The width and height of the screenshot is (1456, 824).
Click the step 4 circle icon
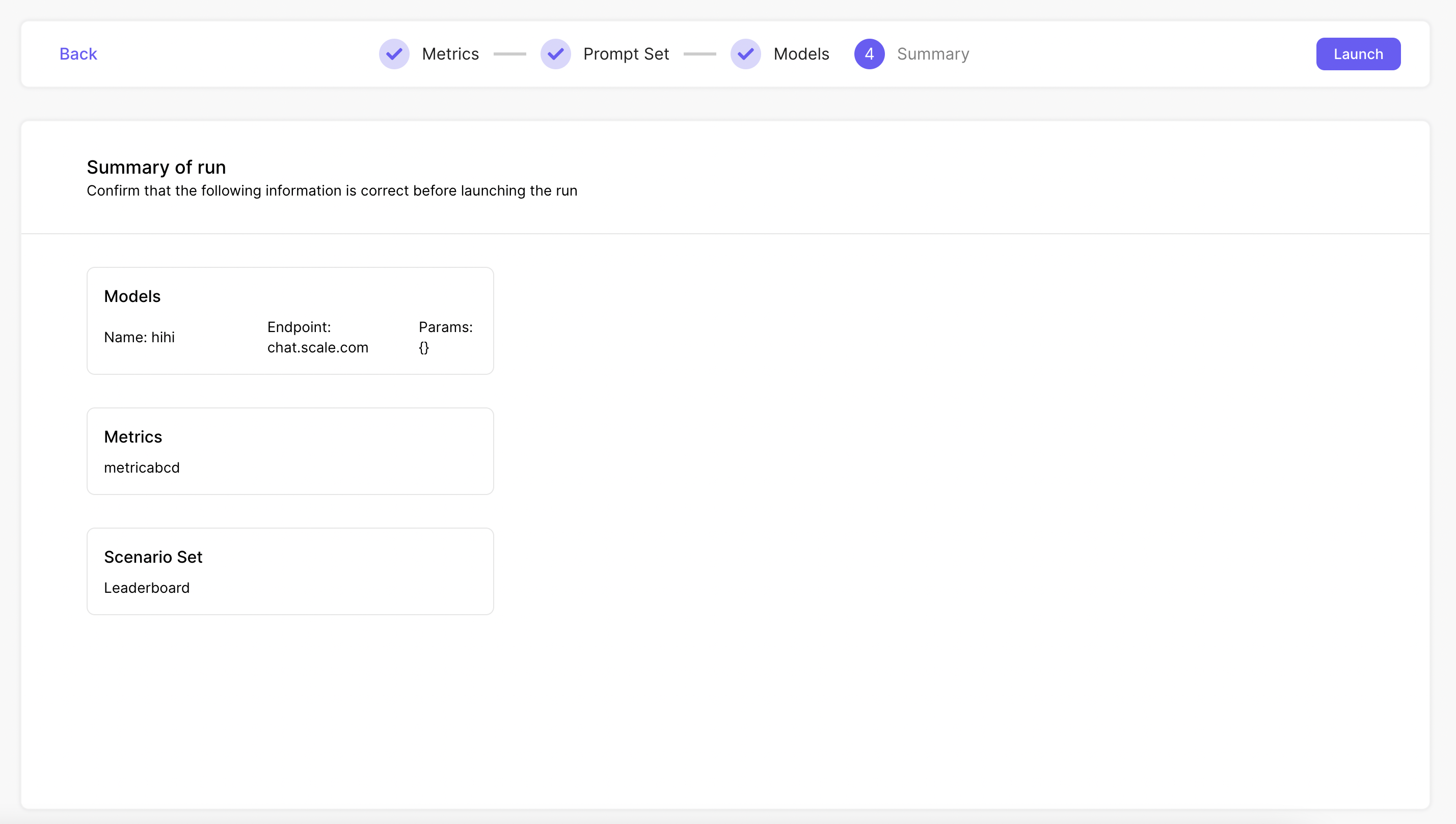pyautogui.click(x=869, y=54)
